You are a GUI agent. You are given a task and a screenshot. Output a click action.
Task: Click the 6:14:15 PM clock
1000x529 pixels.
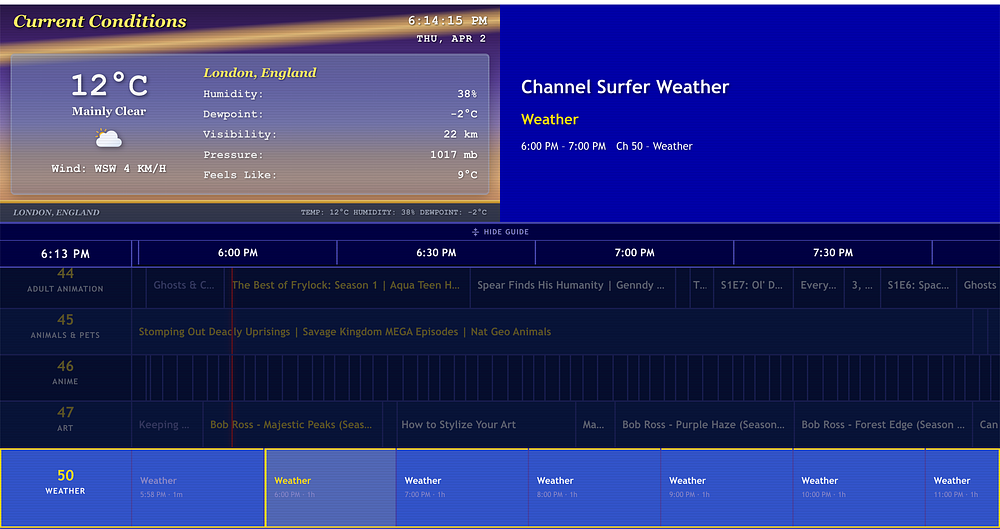point(447,21)
